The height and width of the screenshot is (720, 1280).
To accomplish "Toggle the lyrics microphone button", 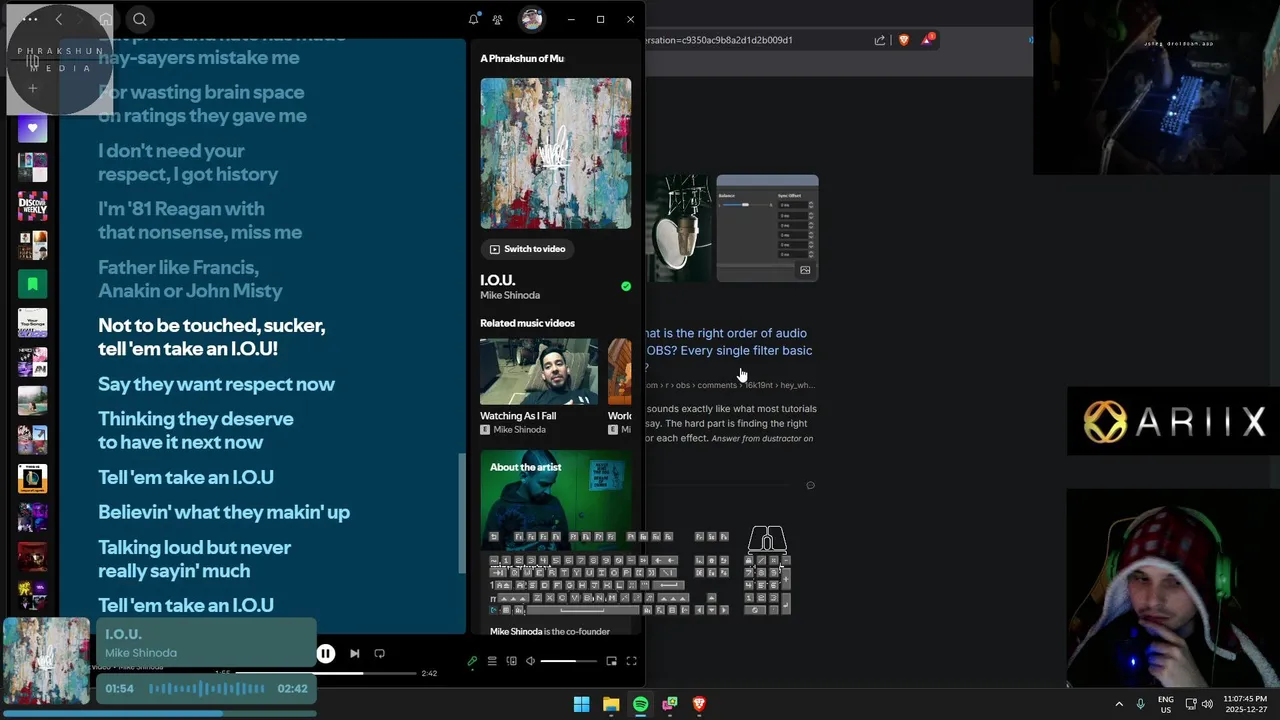I will (x=472, y=661).
